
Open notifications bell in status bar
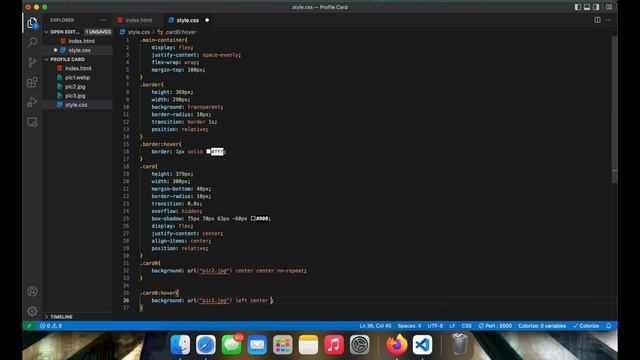pos(609,326)
